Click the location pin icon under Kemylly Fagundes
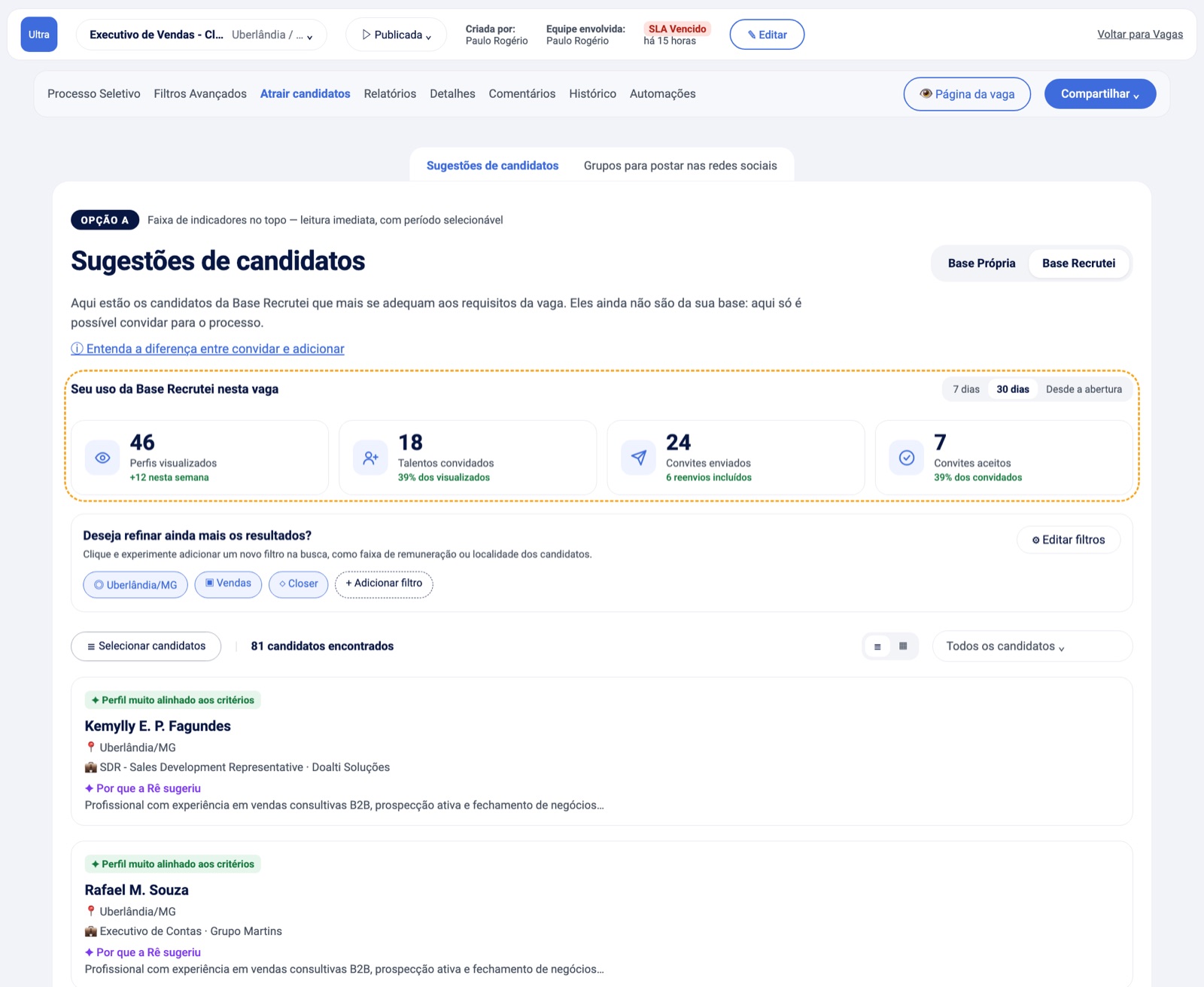Screen dimensions: 1204x987 click(x=91, y=748)
